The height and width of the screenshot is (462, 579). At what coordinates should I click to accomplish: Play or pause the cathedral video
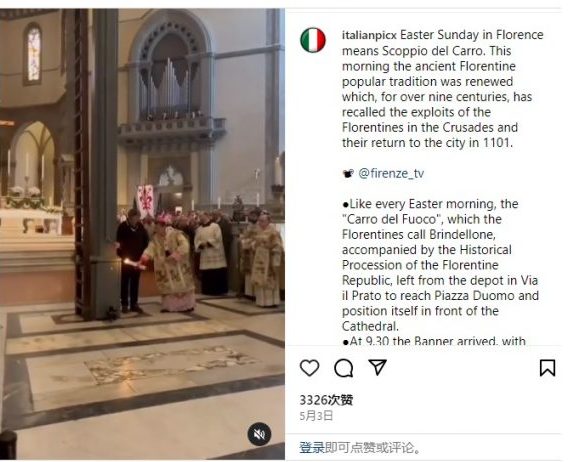tap(143, 234)
